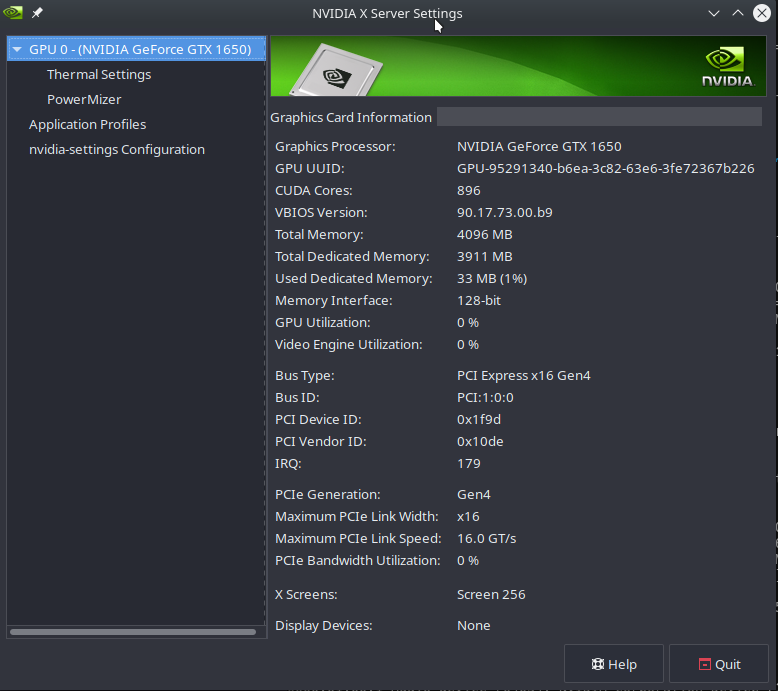Click the CUDA Cores value 896
The width and height of the screenshot is (778, 691).
468,190
